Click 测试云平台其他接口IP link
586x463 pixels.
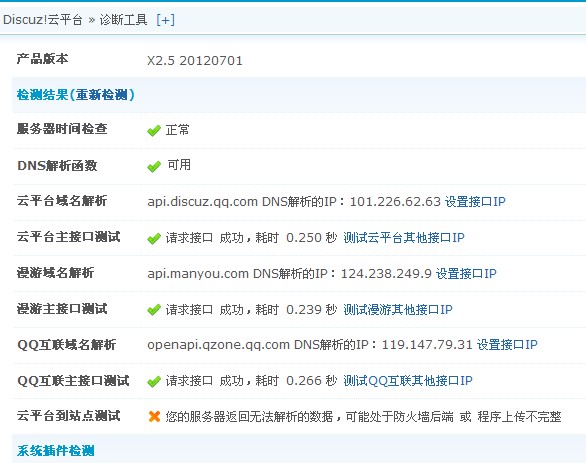[404, 238]
